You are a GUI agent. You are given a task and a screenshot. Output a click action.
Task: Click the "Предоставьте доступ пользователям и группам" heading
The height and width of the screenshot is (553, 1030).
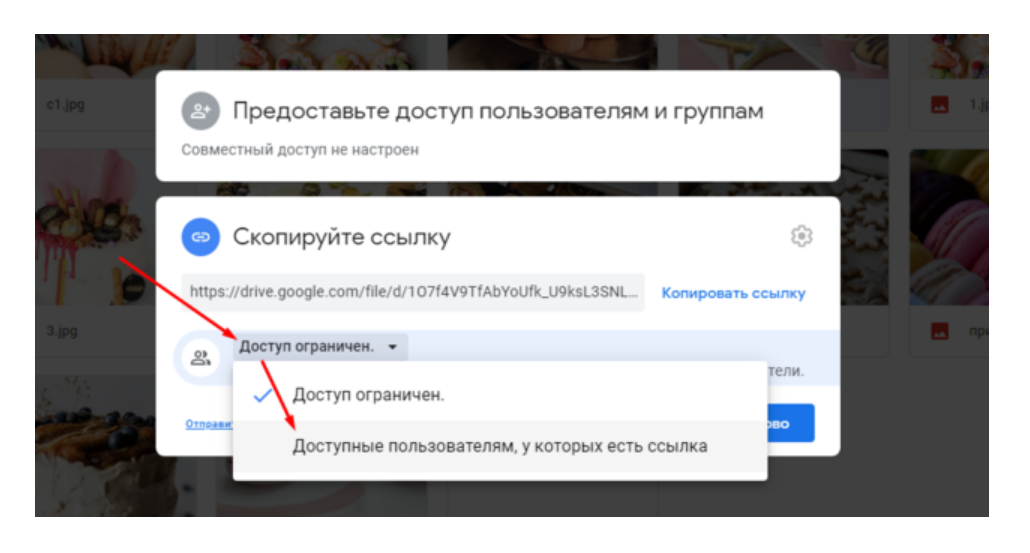(x=498, y=111)
